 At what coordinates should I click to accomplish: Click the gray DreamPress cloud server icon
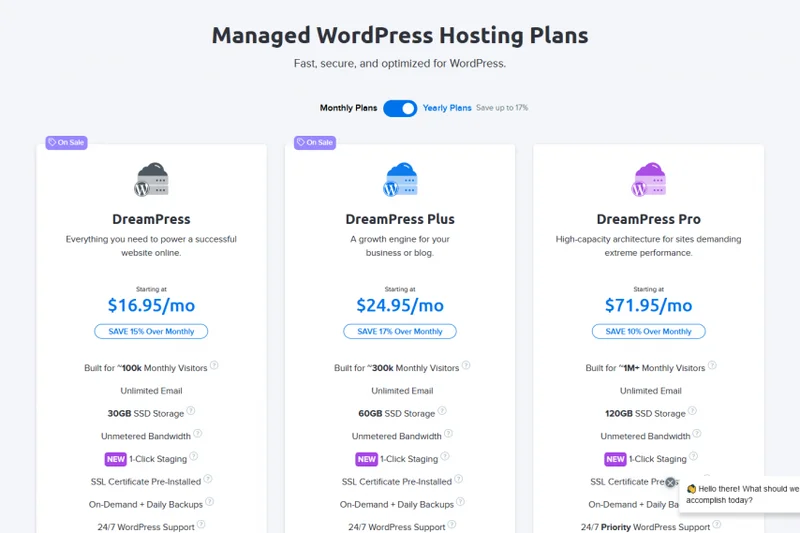point(151,180)
